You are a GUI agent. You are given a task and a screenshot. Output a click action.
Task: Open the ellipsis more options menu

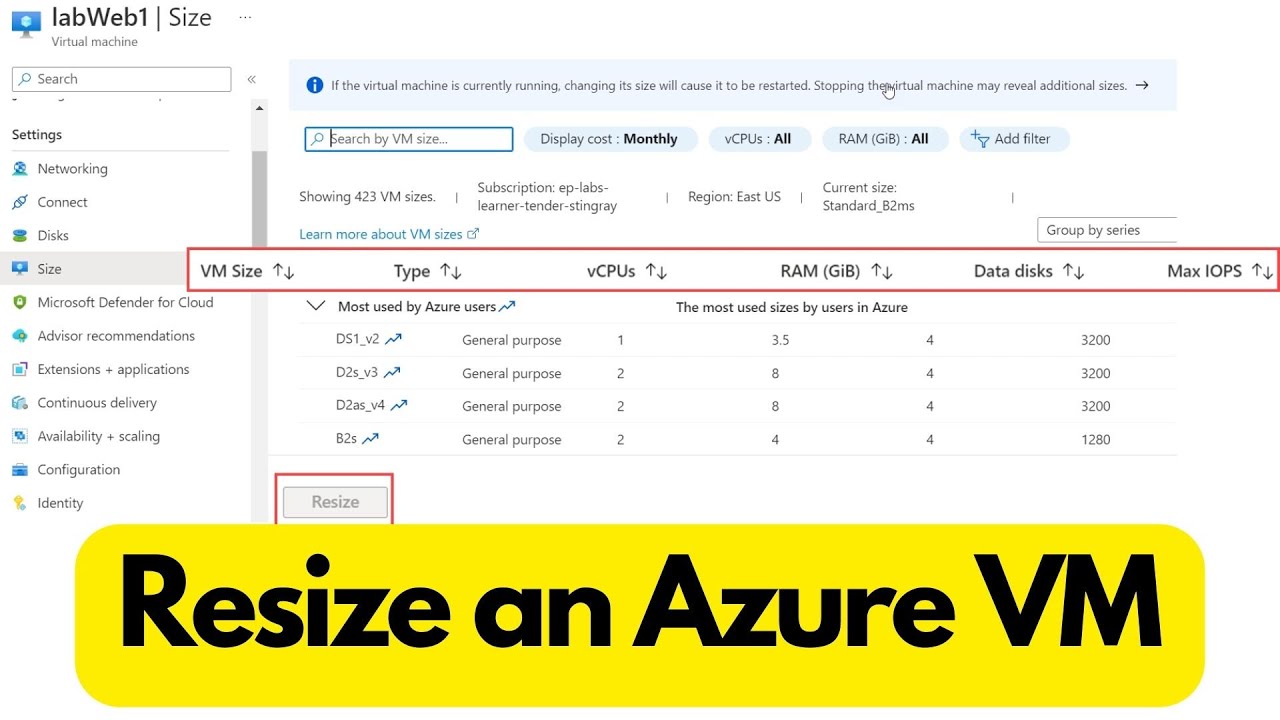pyautogui.click(x=246, y=18)
